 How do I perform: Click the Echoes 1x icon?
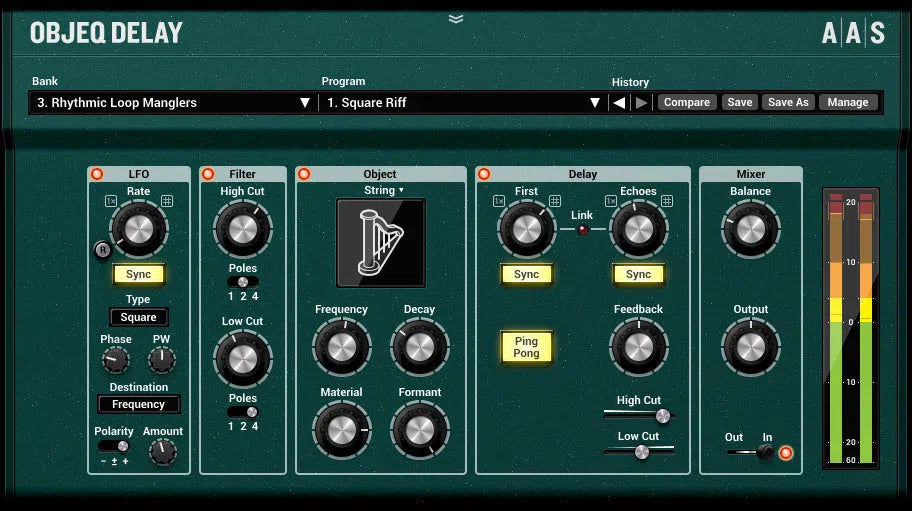[611, 201]
